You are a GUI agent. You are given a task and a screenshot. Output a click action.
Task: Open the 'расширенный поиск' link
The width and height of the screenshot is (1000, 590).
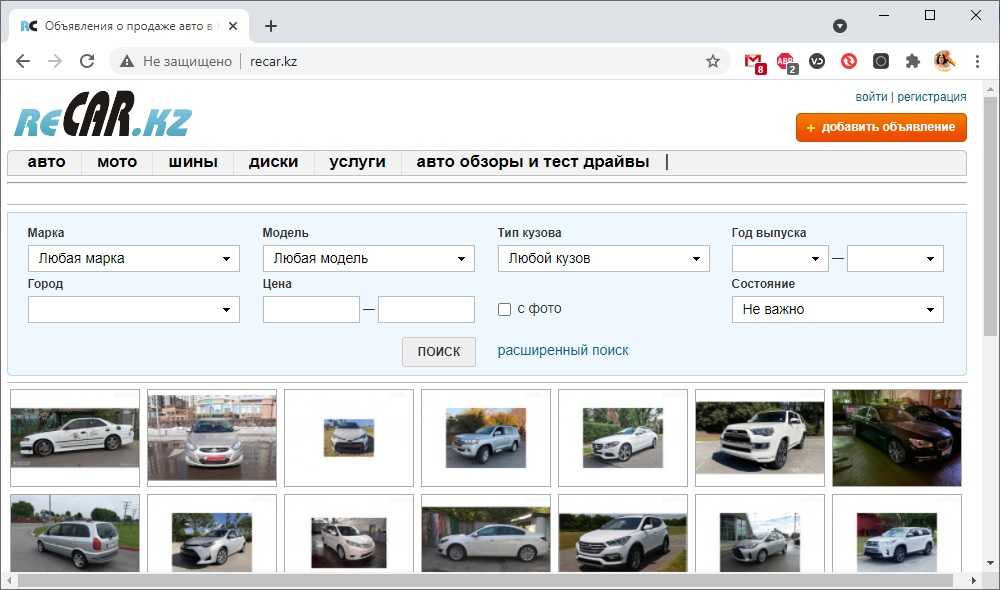[563, 351]
